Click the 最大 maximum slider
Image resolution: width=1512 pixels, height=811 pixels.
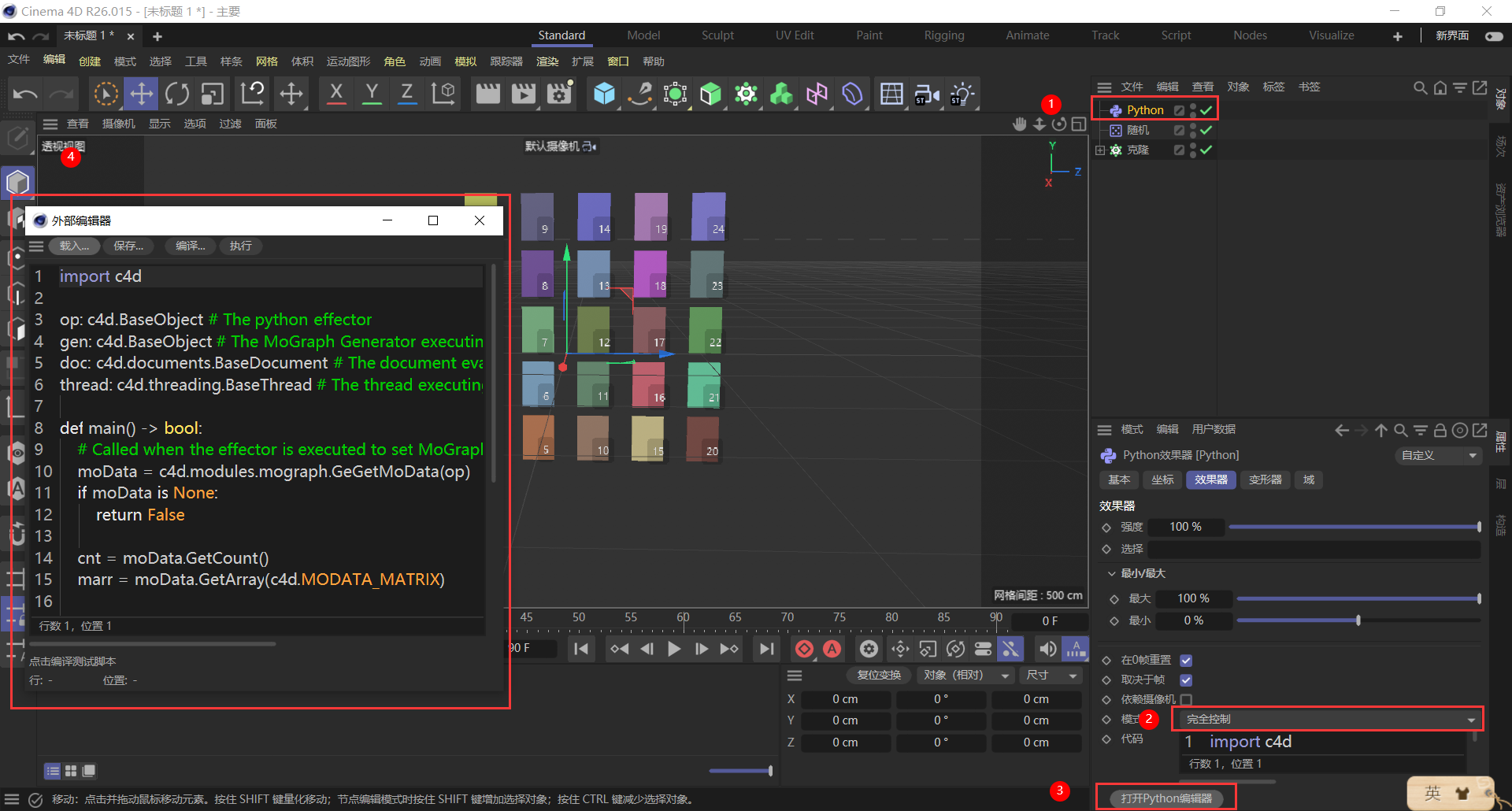click(1358, 598)
